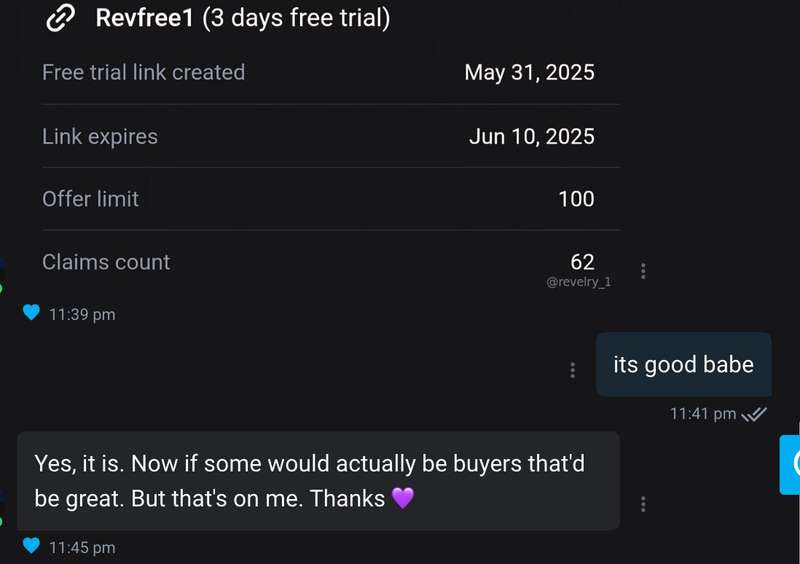Click the Claims count value 62
800x564 pixels.
[583, 262]
